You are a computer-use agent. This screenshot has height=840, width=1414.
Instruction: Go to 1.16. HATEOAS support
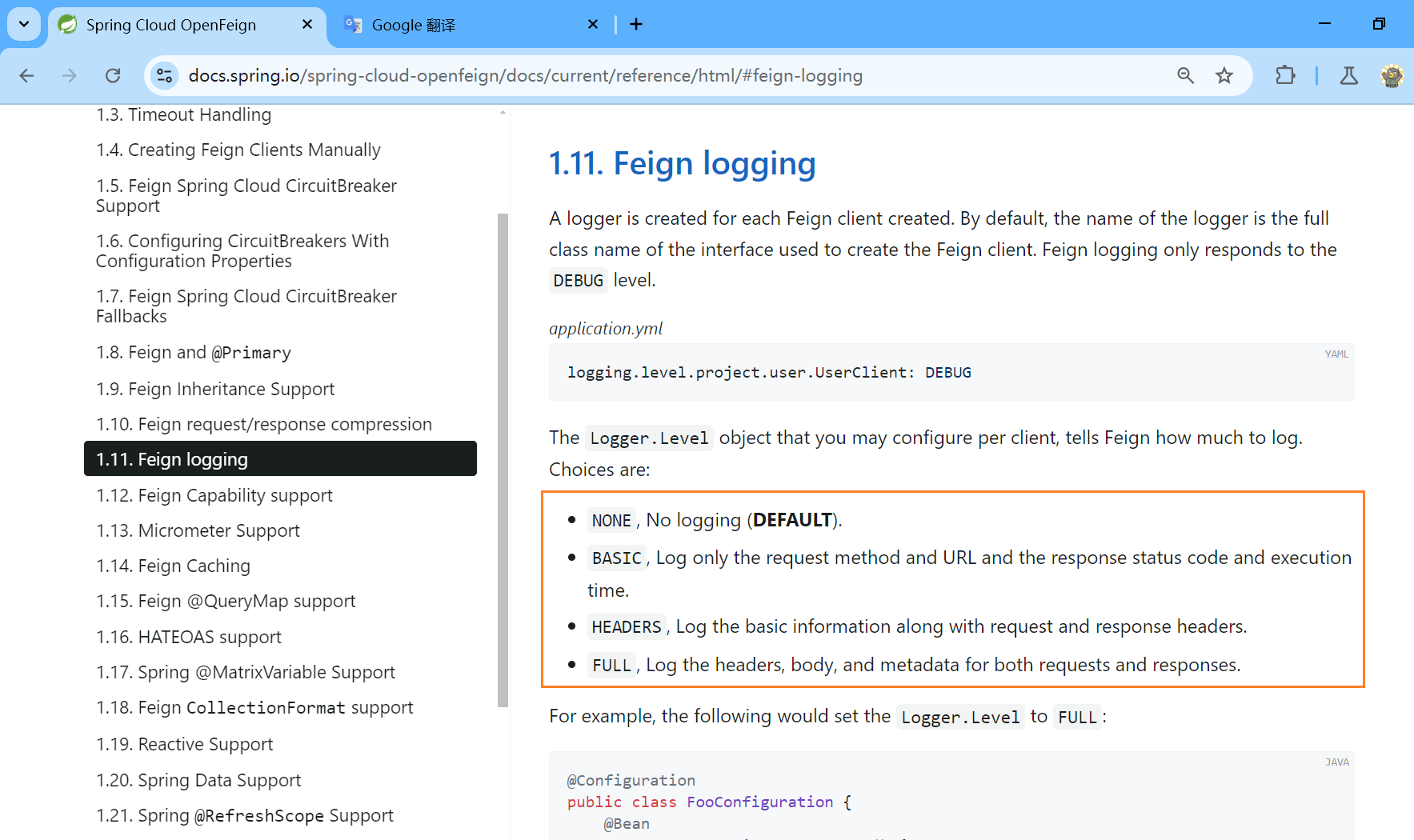[189, 637]
